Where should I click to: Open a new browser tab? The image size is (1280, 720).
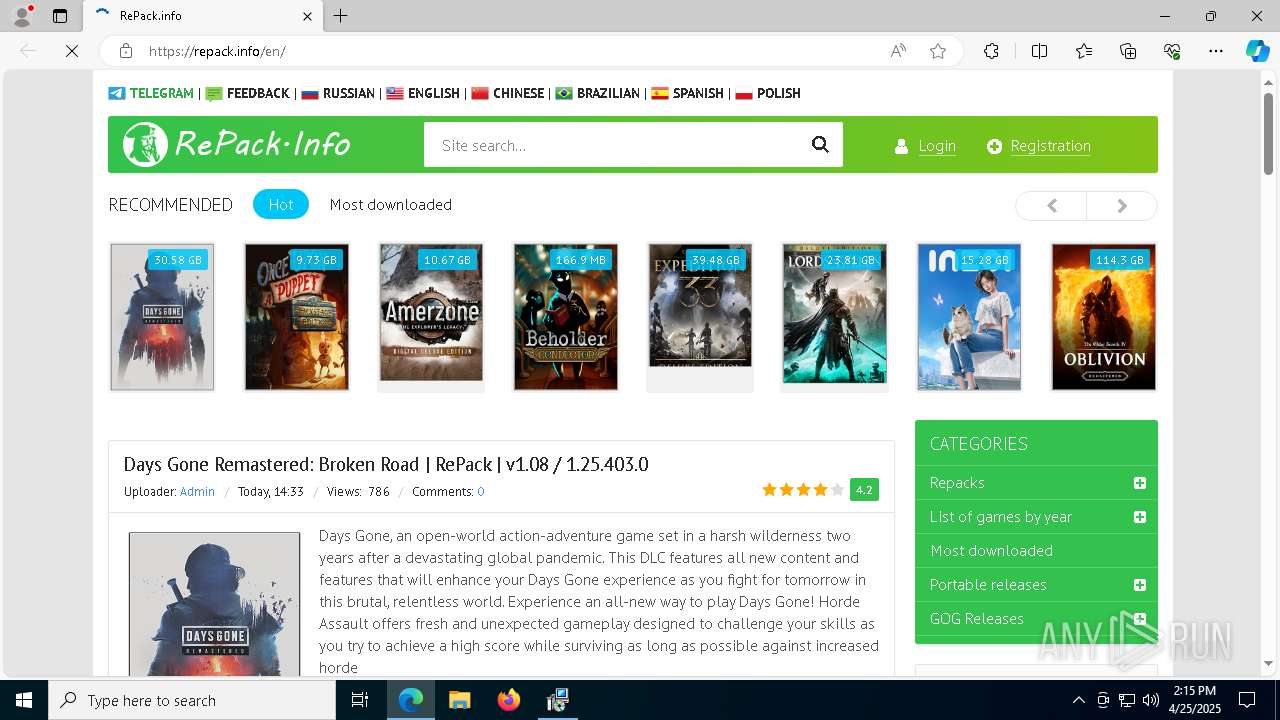point(340,16)
